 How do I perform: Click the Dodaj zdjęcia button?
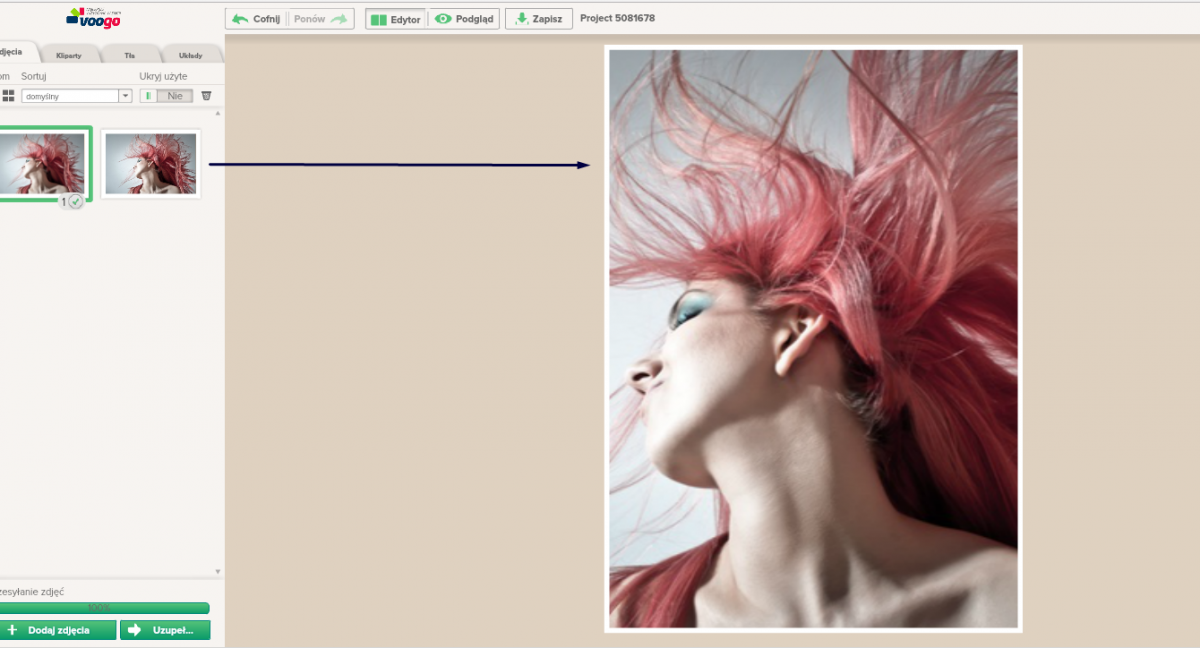[x=58, y=630]
